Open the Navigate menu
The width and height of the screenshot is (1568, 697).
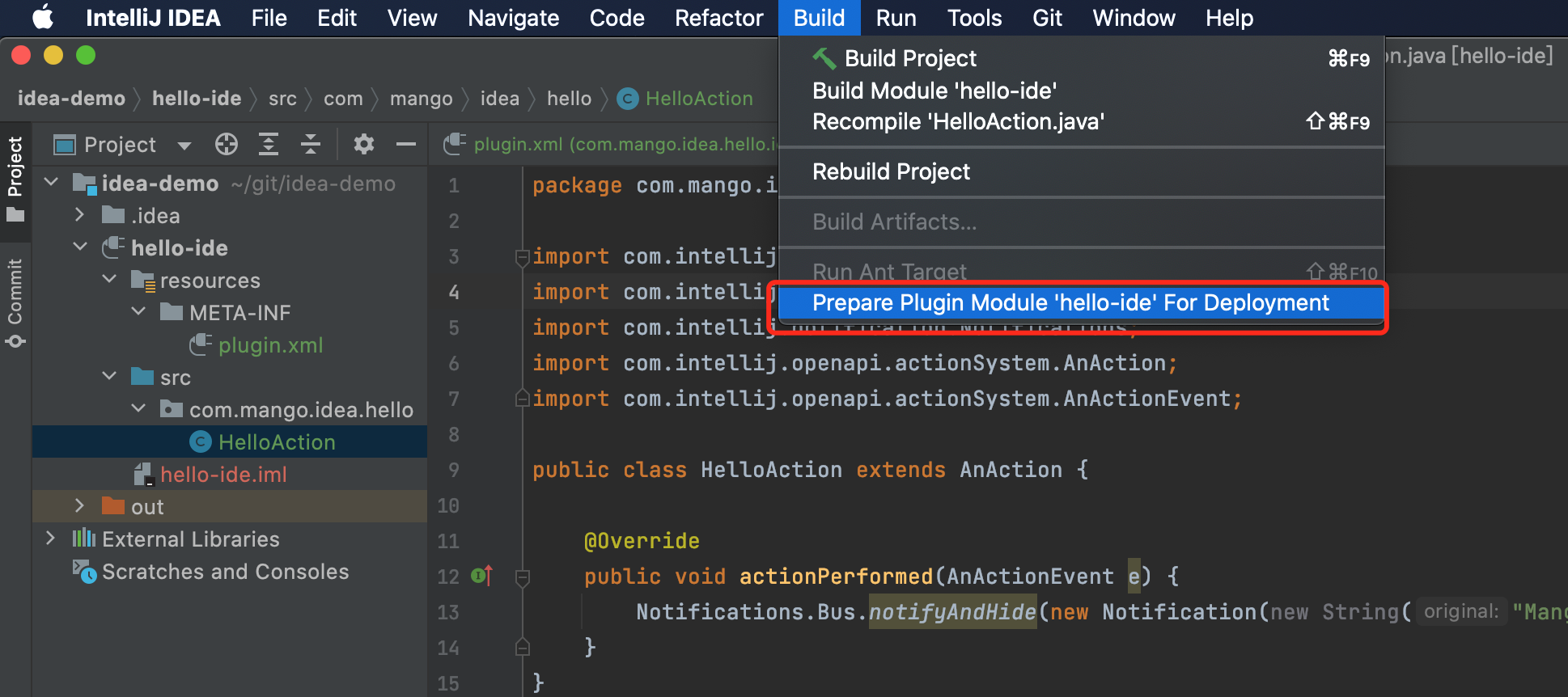pyautogui.click(x=513, y=18)
